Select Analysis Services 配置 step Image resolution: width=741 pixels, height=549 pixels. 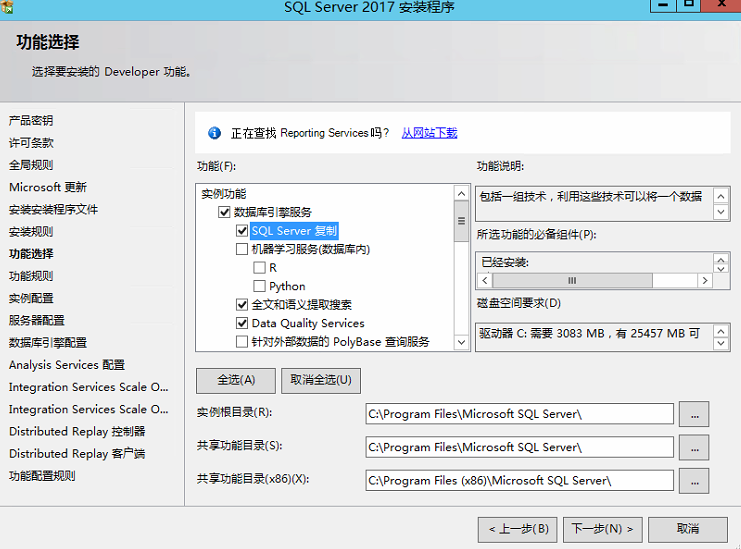coord(67,365)
